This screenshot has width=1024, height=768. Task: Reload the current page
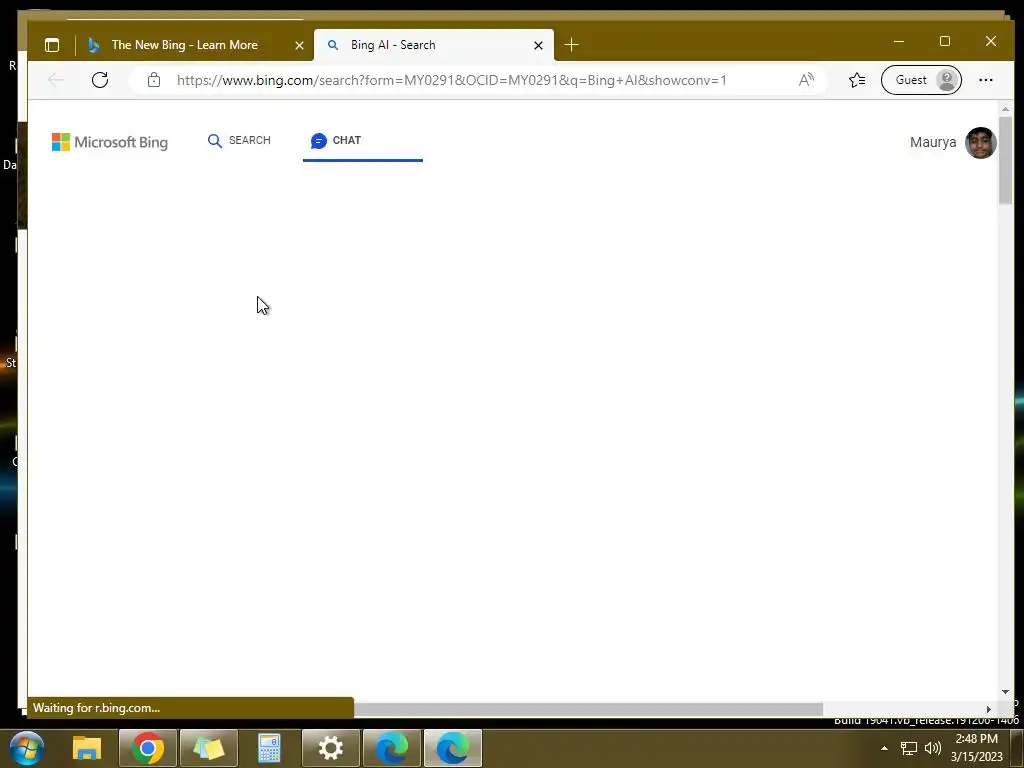[100, 80]
